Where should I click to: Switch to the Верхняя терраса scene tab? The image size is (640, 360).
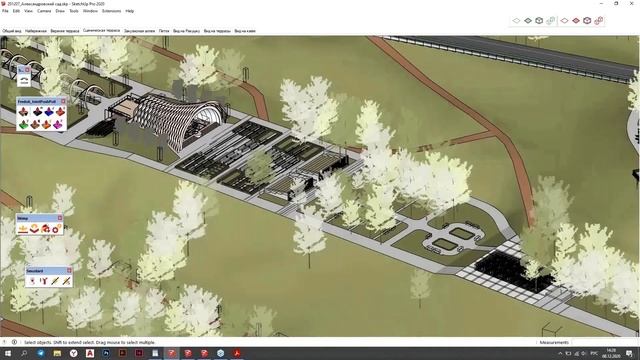point(65,31)
